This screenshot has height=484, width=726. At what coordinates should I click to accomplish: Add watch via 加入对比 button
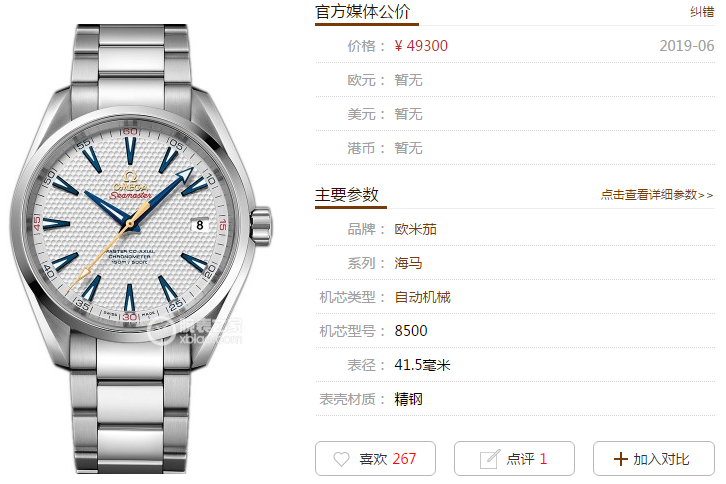pos(654,459)
